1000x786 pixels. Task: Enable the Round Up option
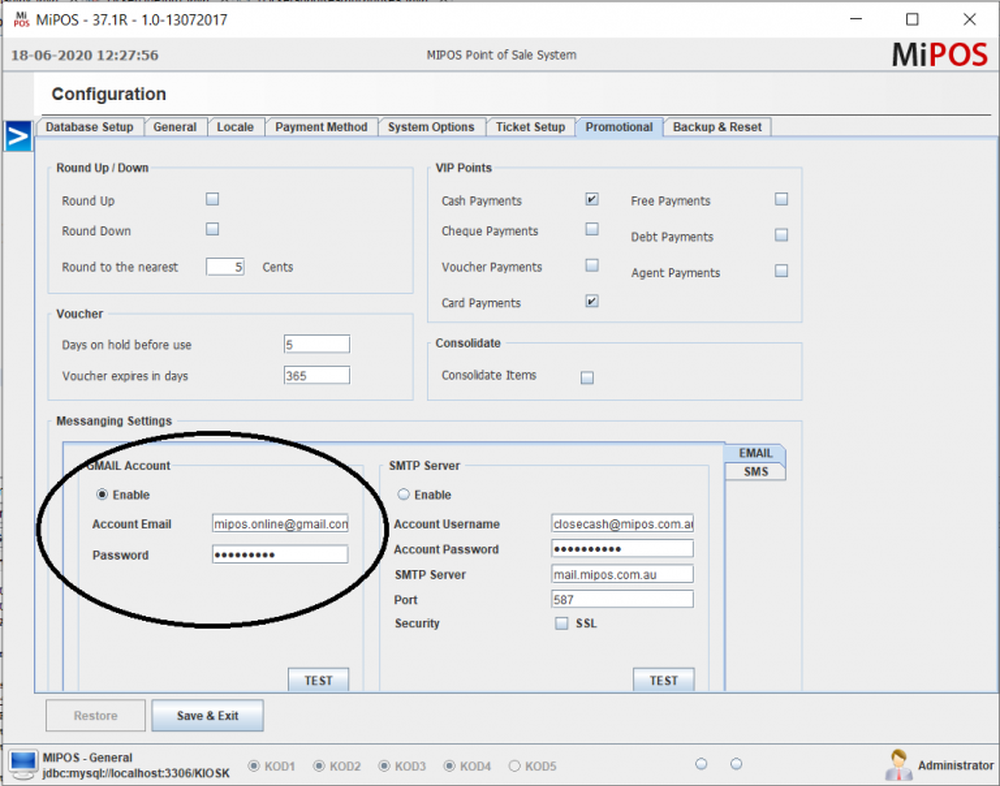click(212, 198)
